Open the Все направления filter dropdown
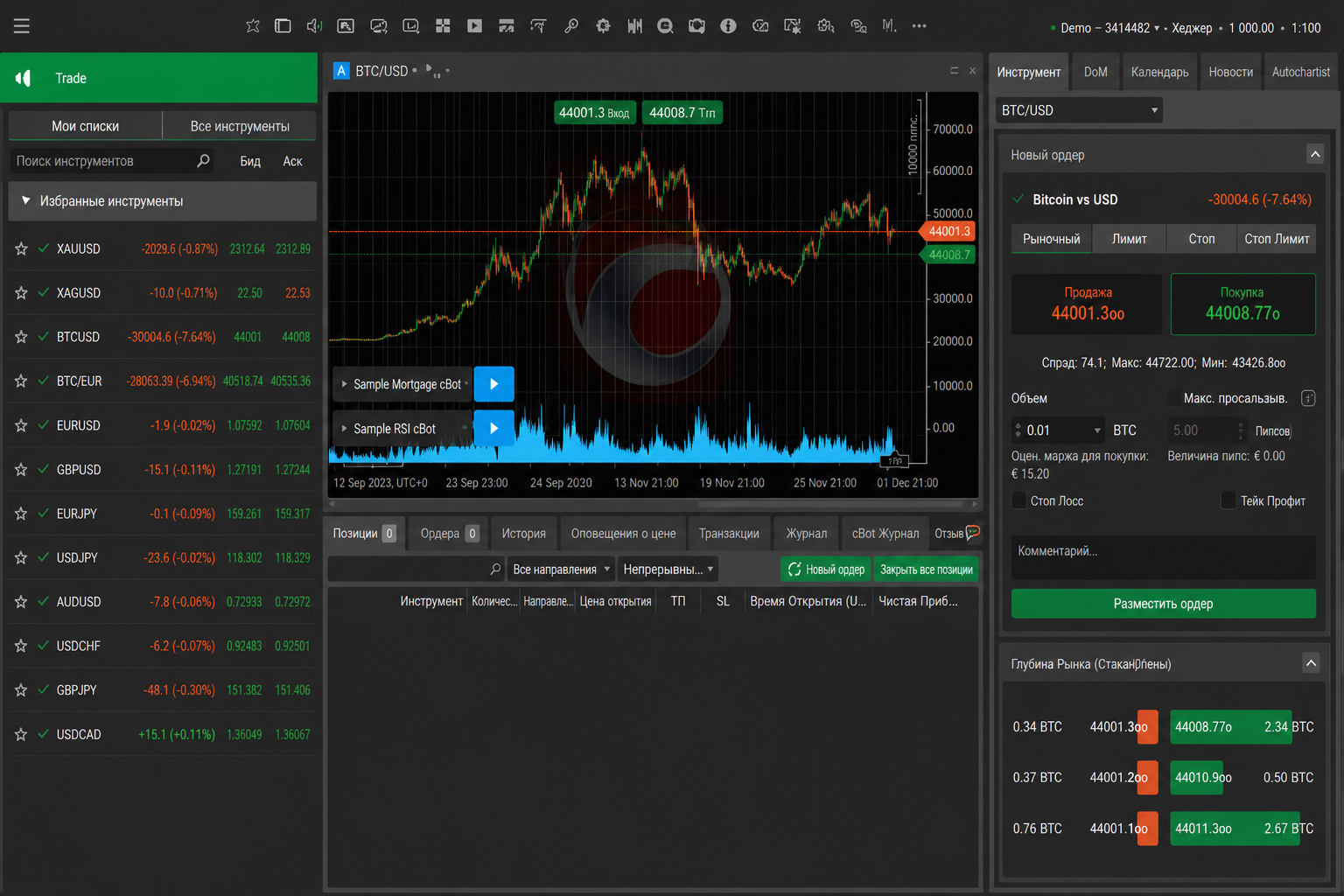This screenshot has width=1344, height=896. coord(561,570)
